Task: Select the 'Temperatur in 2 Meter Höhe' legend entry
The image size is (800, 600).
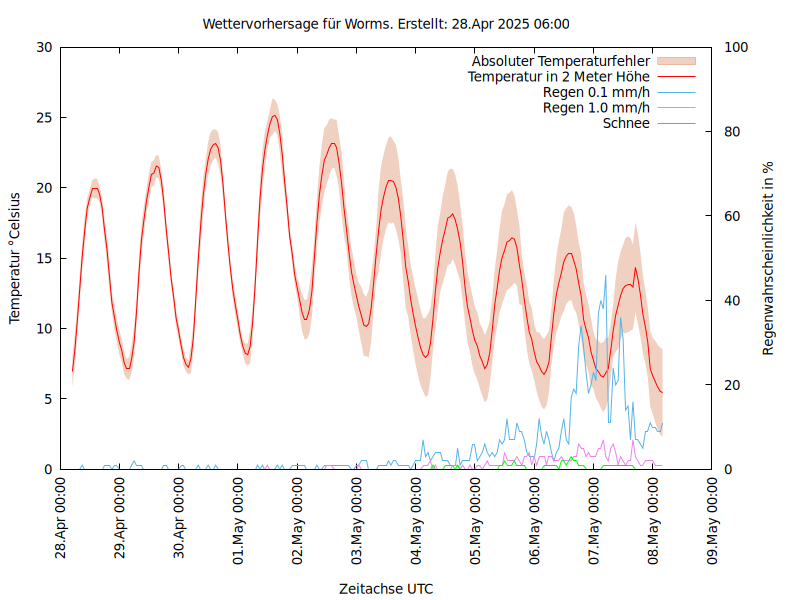Action: [559, 77]
